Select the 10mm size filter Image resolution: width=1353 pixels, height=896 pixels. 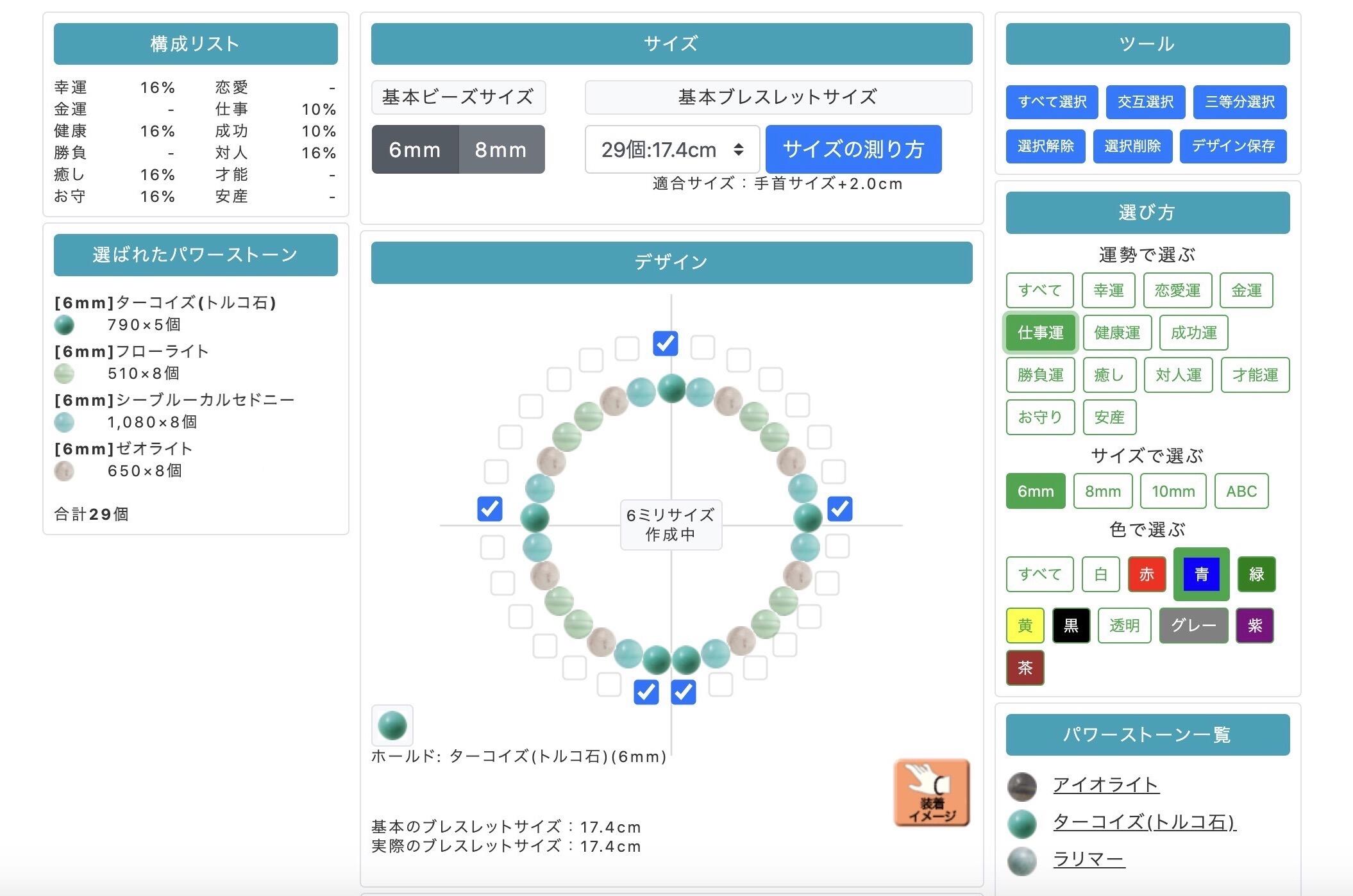point(1173,491)
